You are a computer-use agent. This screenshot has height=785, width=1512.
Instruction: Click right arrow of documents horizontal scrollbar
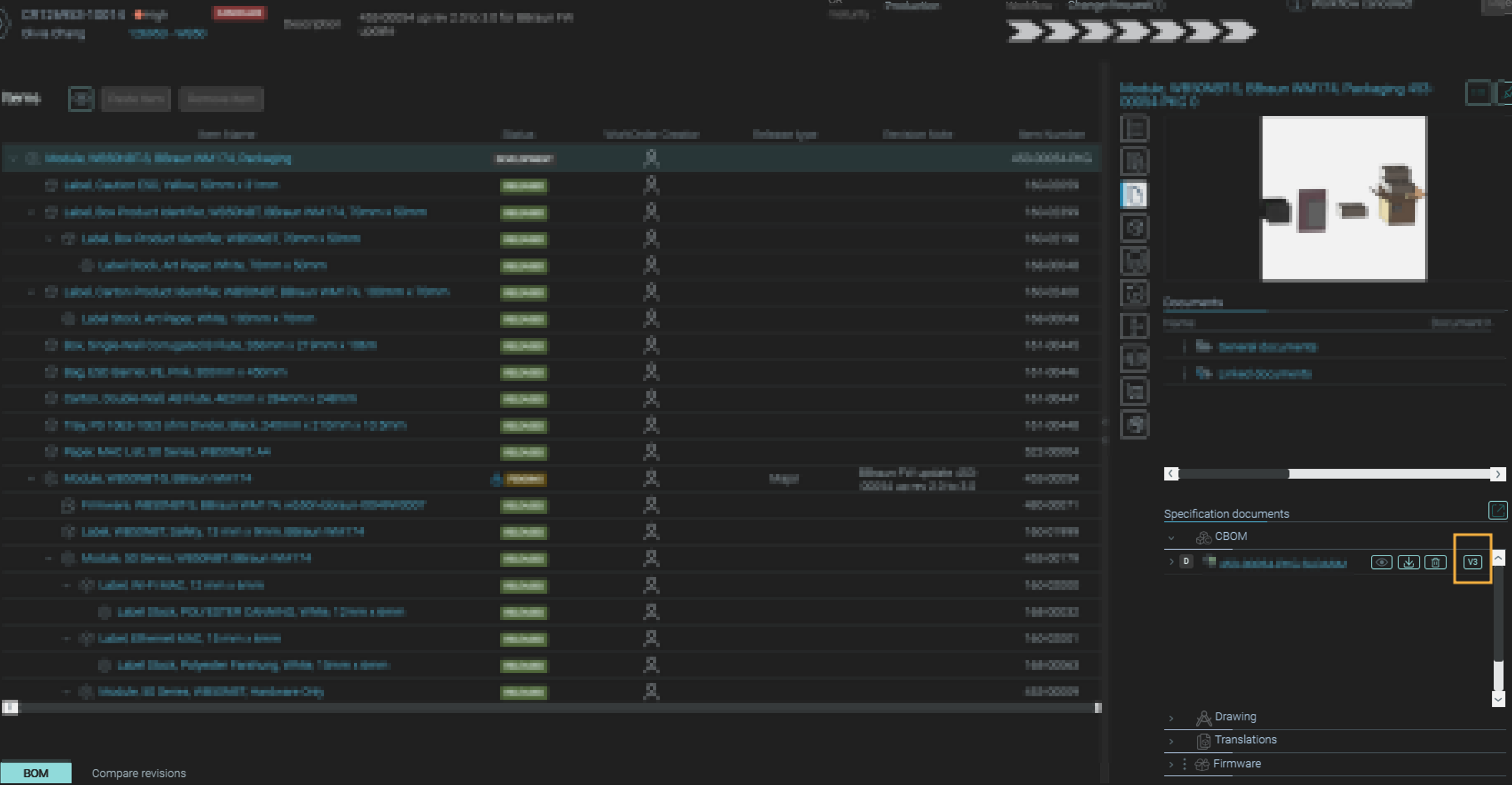pos(1497,474)
